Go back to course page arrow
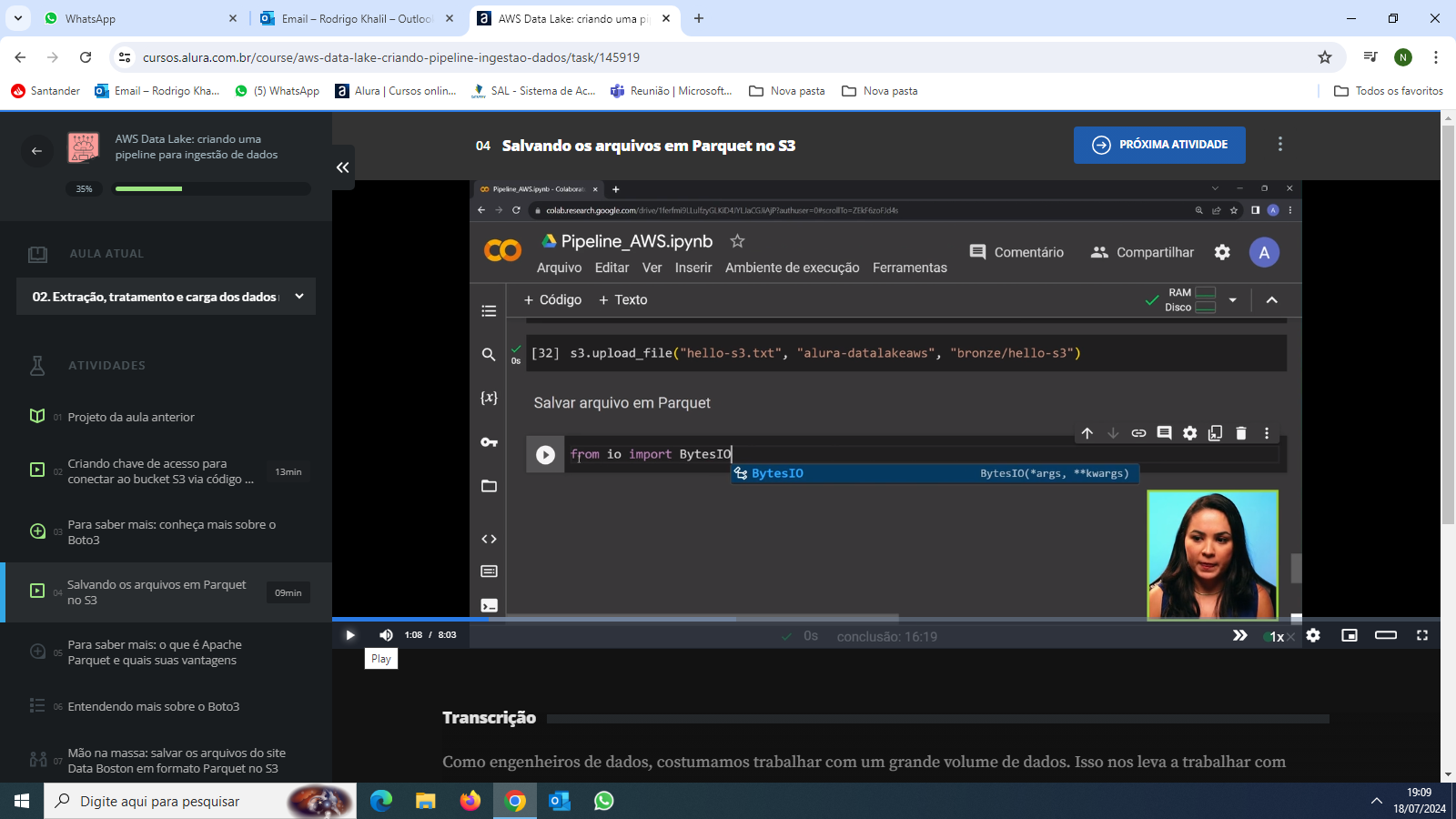 tap(36, 151)
